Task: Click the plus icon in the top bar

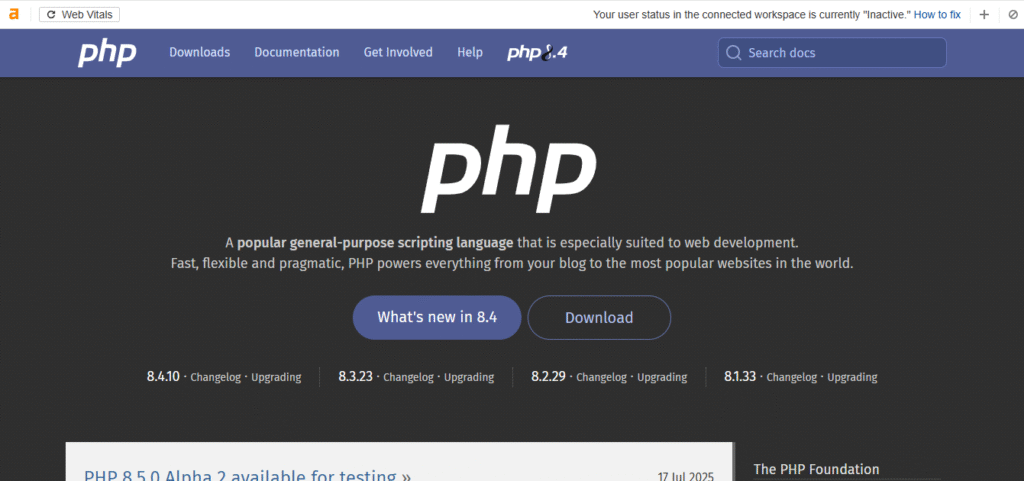Action: click(x=984, y=14)
